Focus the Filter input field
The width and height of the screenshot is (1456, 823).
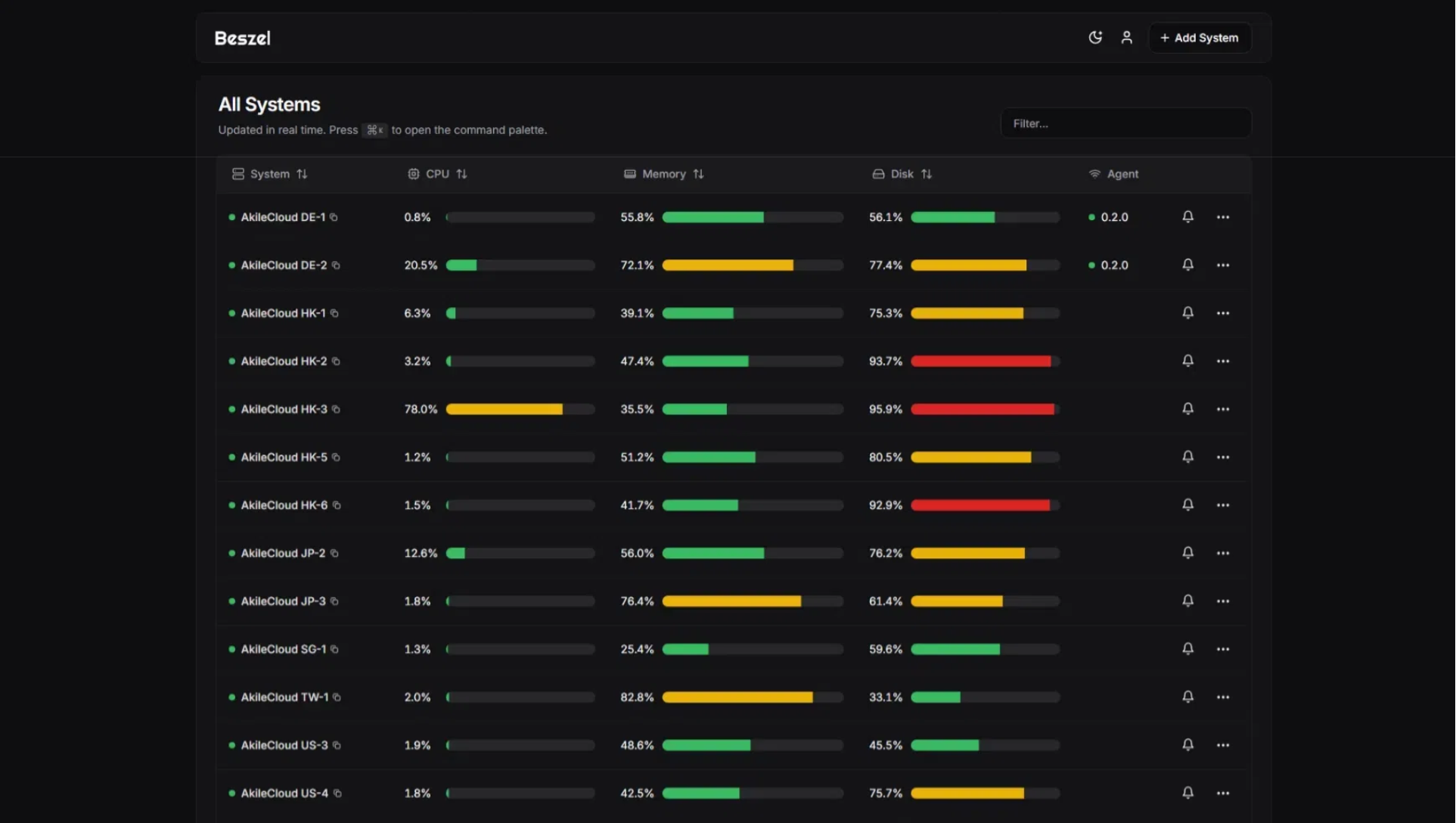point(1125,123)
